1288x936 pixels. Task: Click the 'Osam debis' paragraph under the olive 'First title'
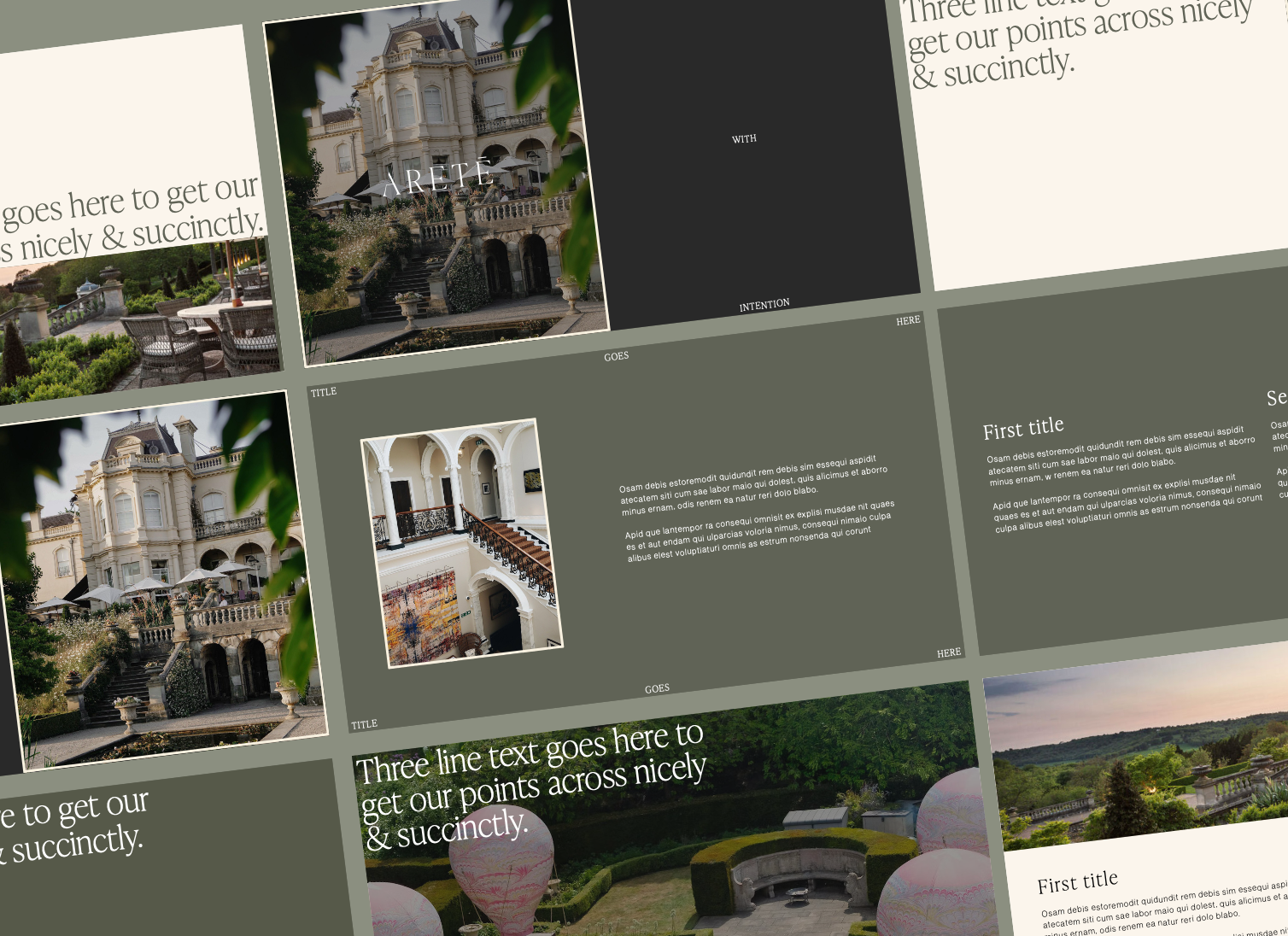pos(1121,456)
